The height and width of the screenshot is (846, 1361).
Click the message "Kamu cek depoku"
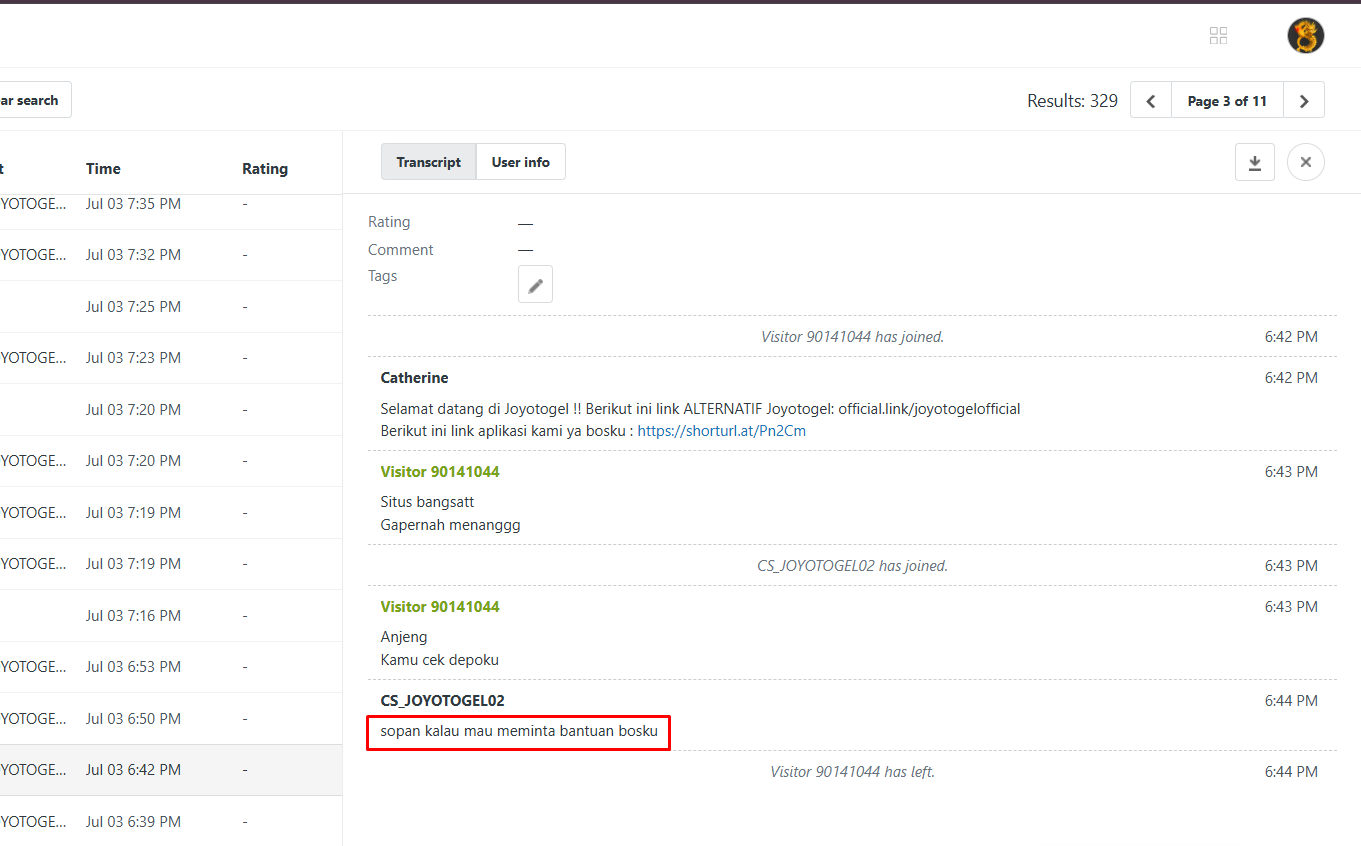[x=440, y=660]
